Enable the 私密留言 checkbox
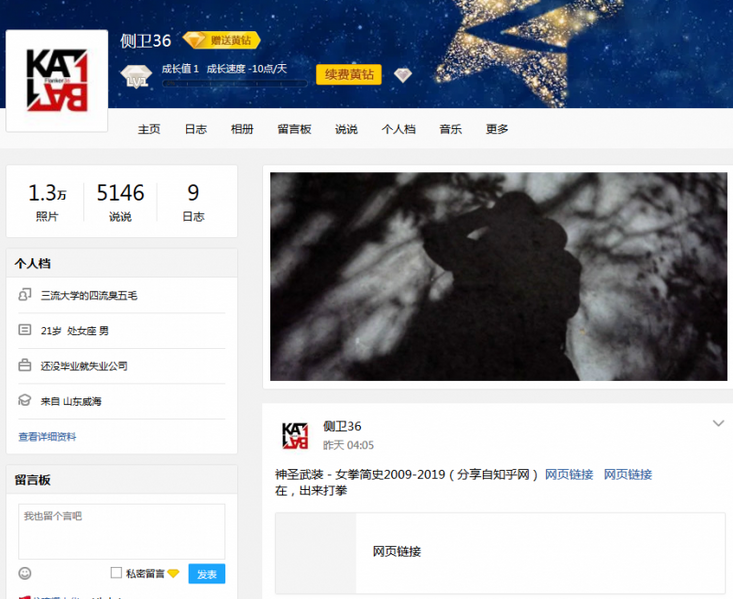This screenshot has width=733, height=599. [x=116, y=573]
